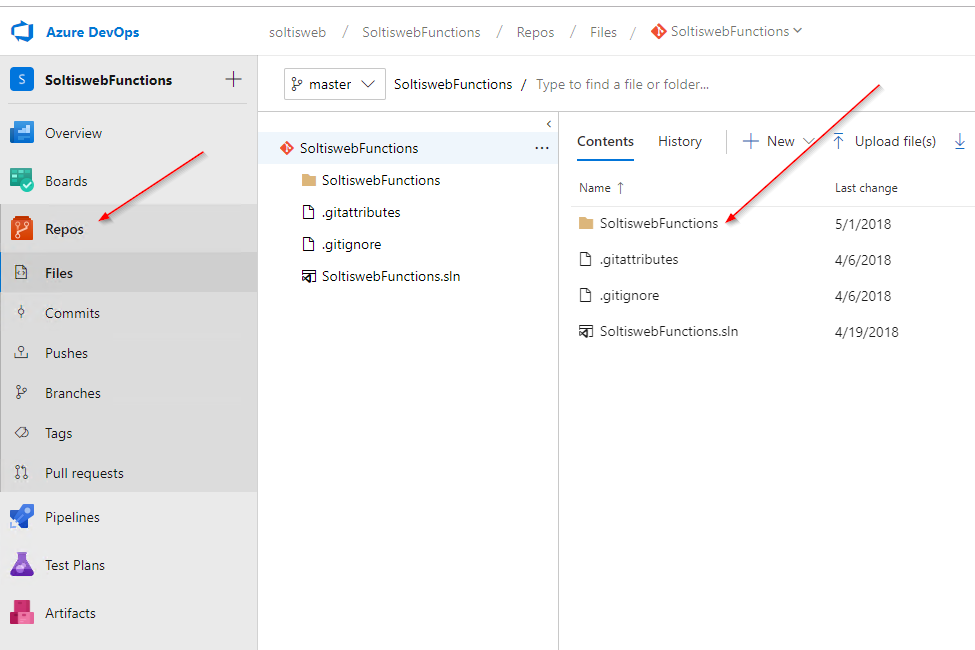975x650 pixels.
Task: Click the solution file icon in contents list
Action: (586, 332)
